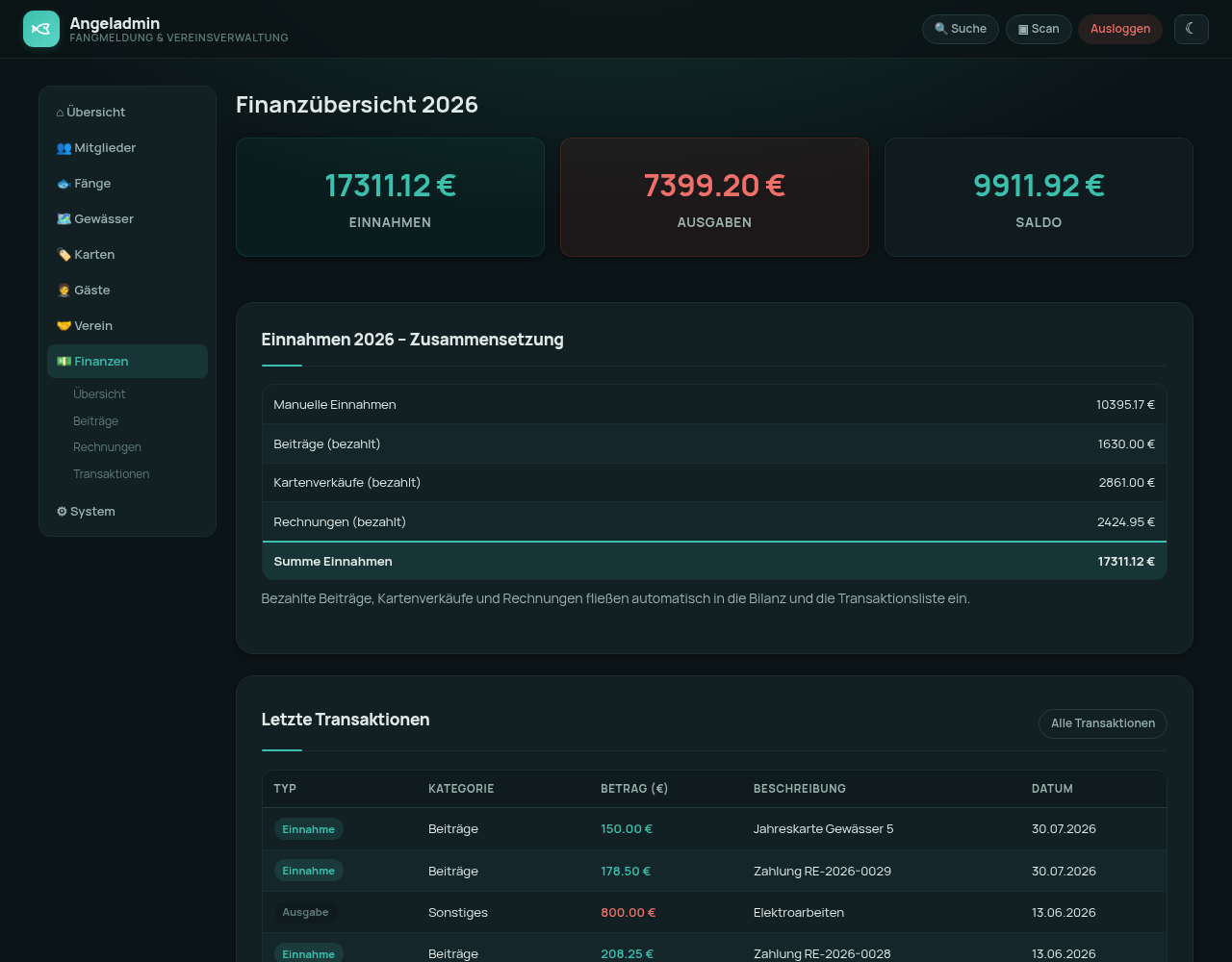Click the description Zahlung RE-2026-0028

pos(822,954)
